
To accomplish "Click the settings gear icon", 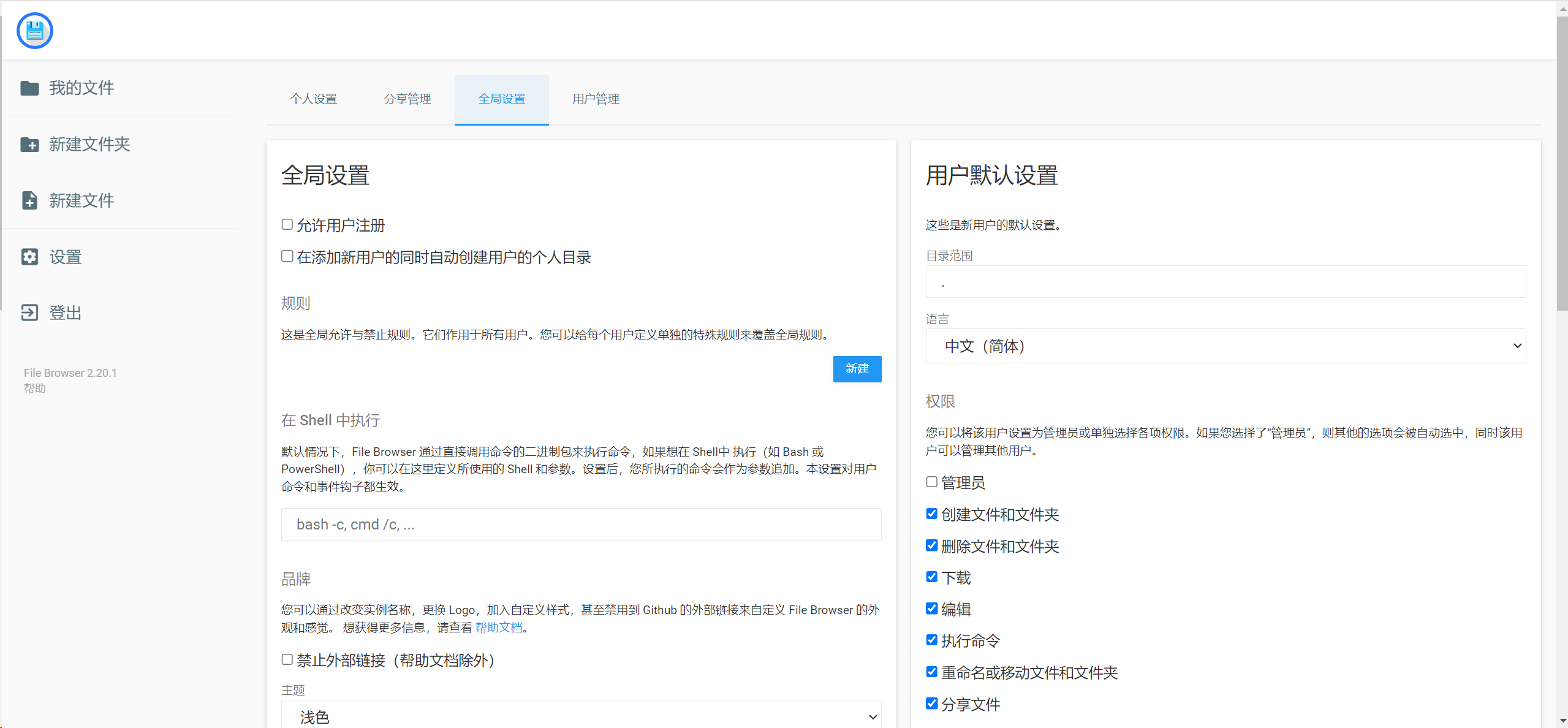I will point(29,257).
